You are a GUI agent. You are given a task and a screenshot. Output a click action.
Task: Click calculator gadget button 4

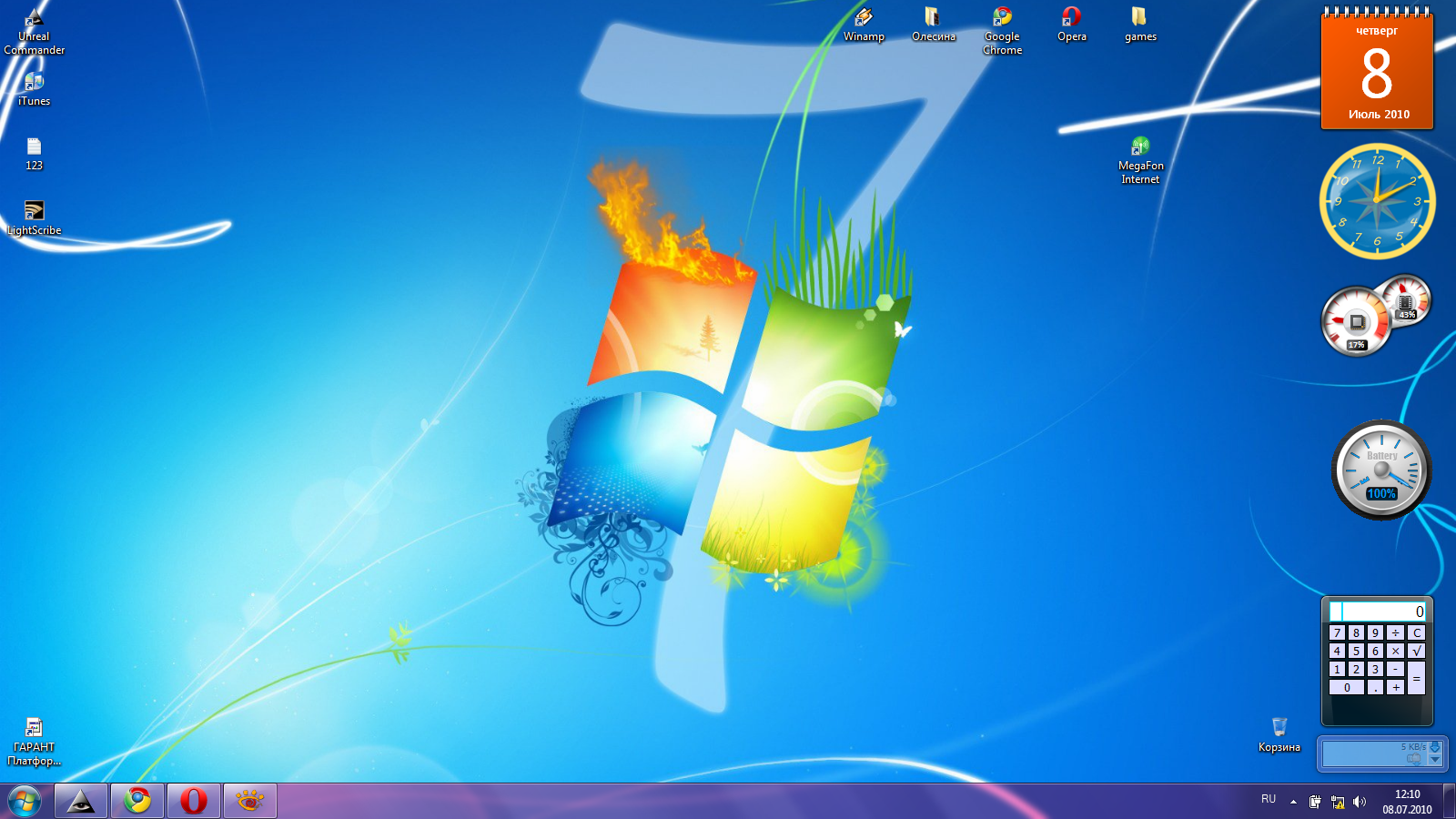pyautogui.click(x=1337, y=651)
